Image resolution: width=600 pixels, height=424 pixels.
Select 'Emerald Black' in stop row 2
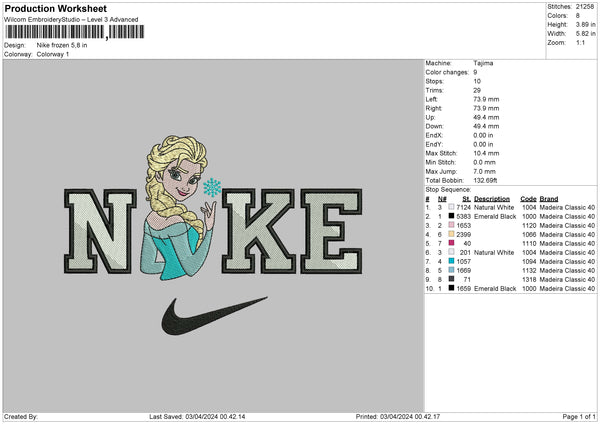click(x=495, y=216)
